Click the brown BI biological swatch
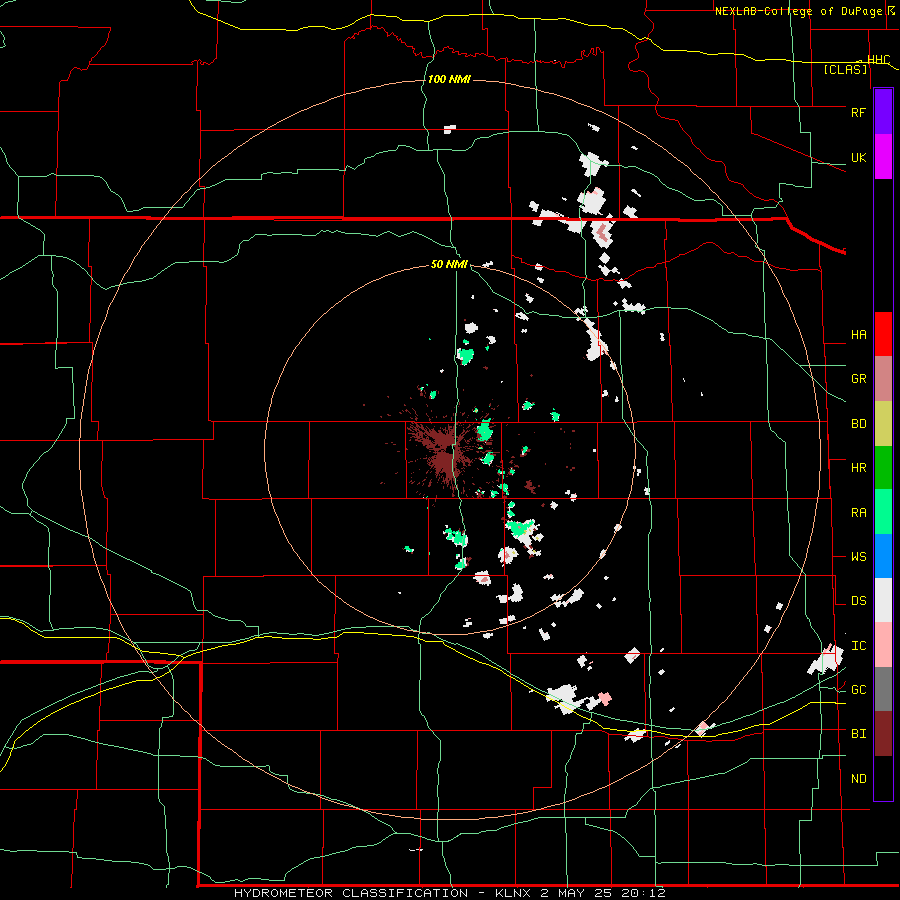The height and width of the screenshot is (900, 900). pyautogui.click(x=883, y=734)
